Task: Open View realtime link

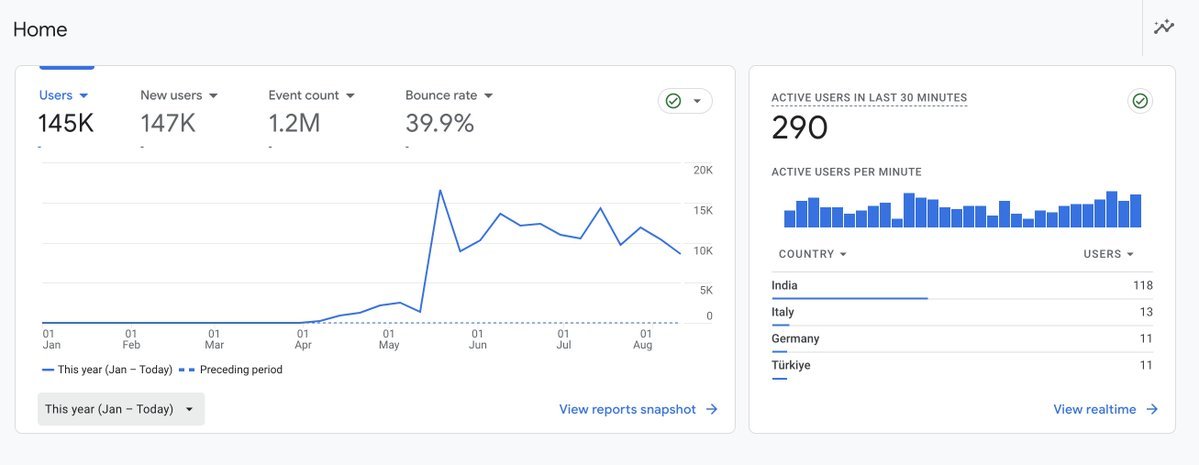Action: click(x=1094, y=409)
